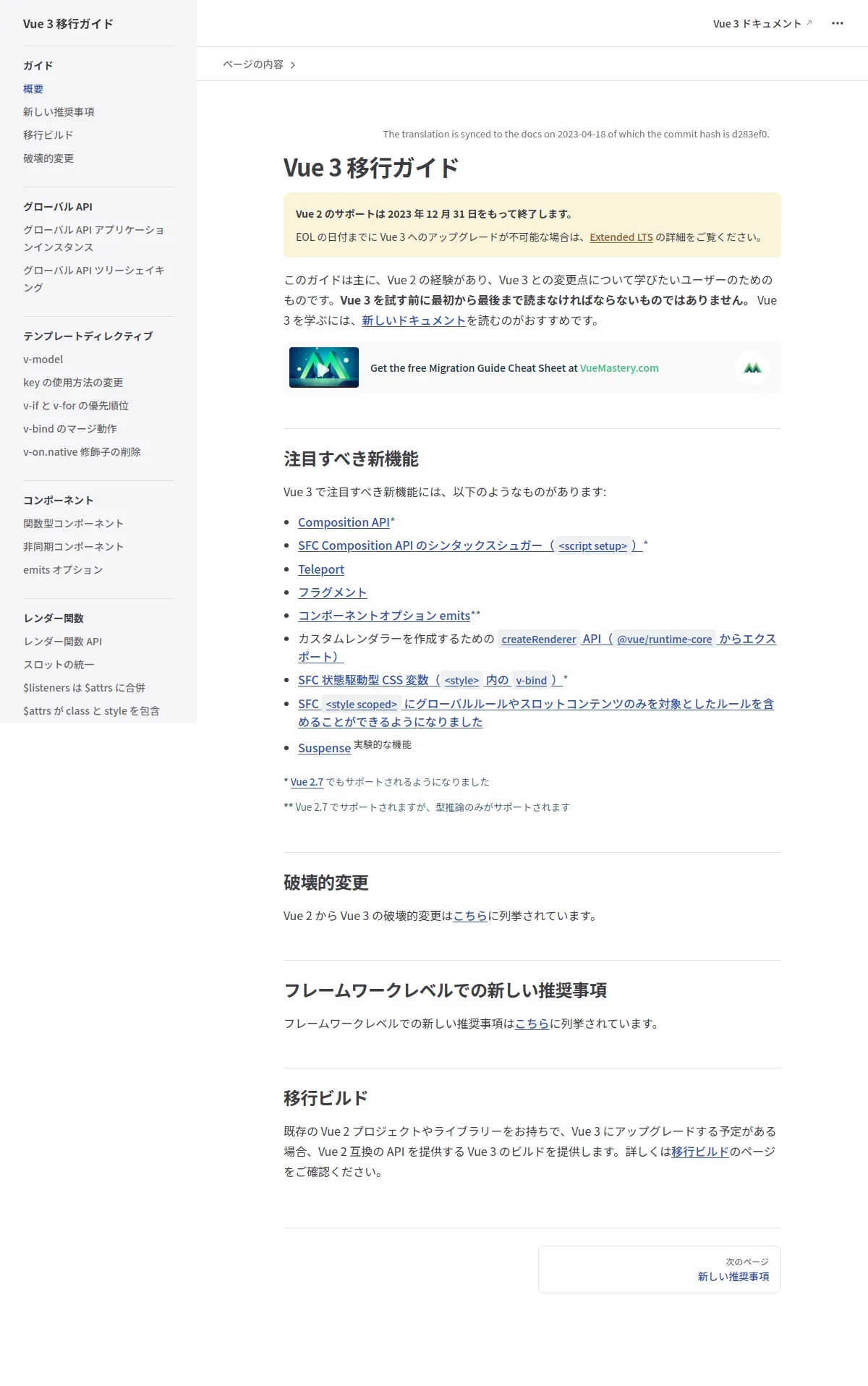The height and width of the screenshot is (1386, 868).
Task: Open $attrs が class と style を包含 page
Action: click(x=91, y=711)
